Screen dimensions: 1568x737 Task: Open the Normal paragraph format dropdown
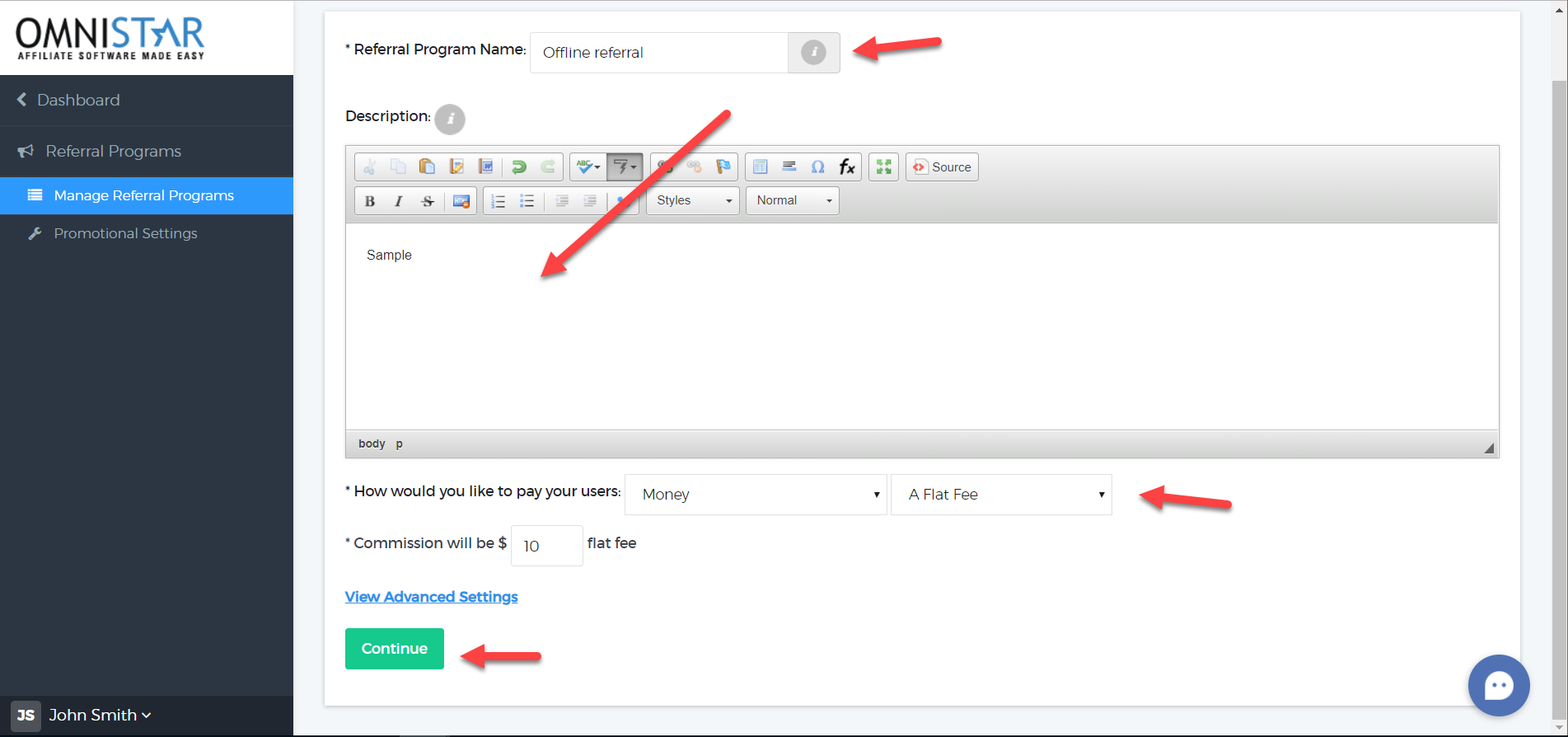pos(793,200)
